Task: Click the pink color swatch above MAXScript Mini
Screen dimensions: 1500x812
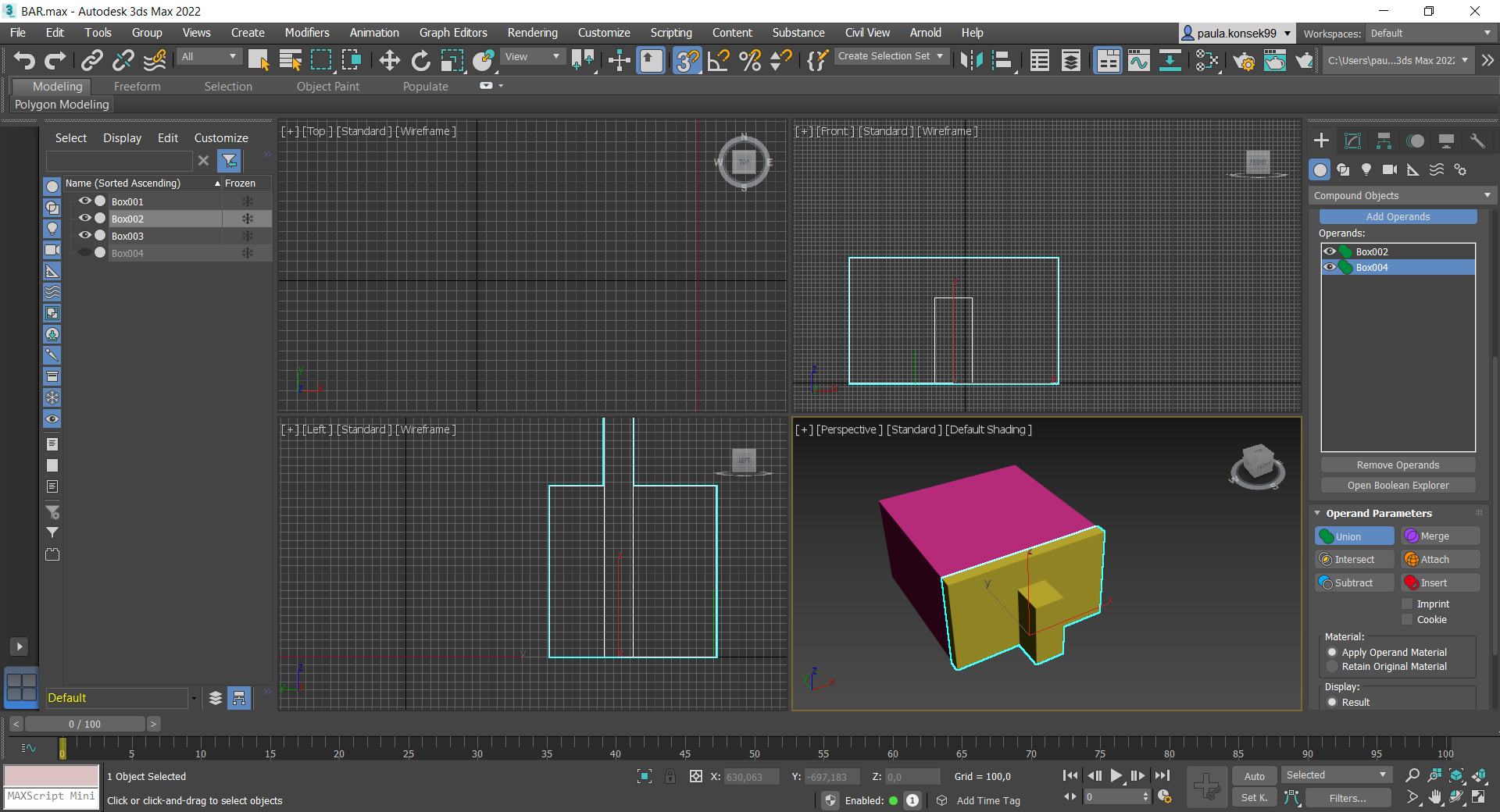Action: (x=52, y=775)
